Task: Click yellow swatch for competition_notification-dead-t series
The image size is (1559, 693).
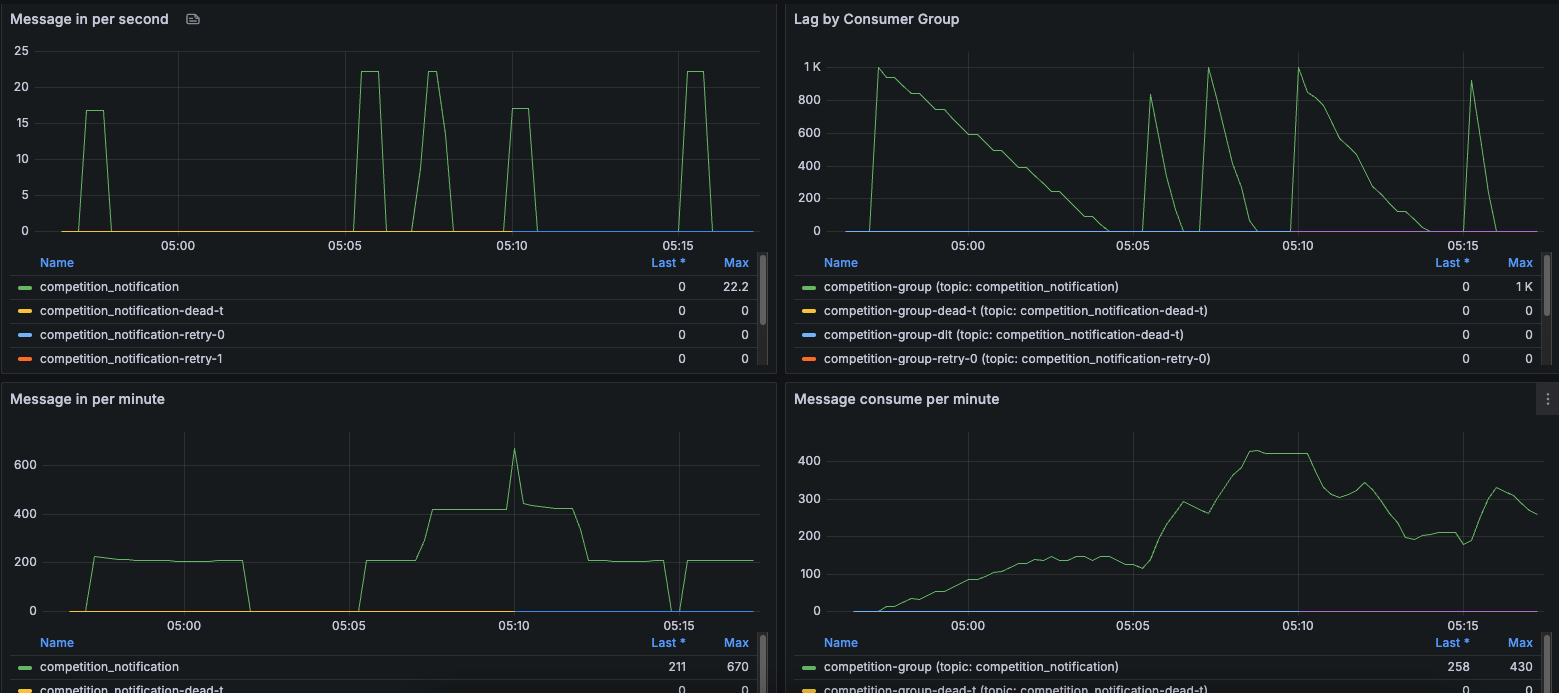Action: click(25, 311)
